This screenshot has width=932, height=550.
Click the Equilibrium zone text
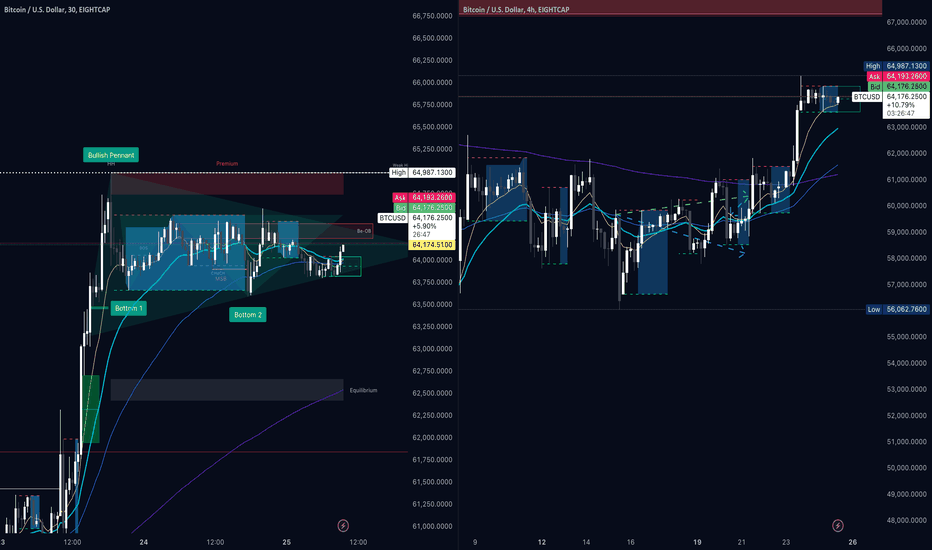363,391
